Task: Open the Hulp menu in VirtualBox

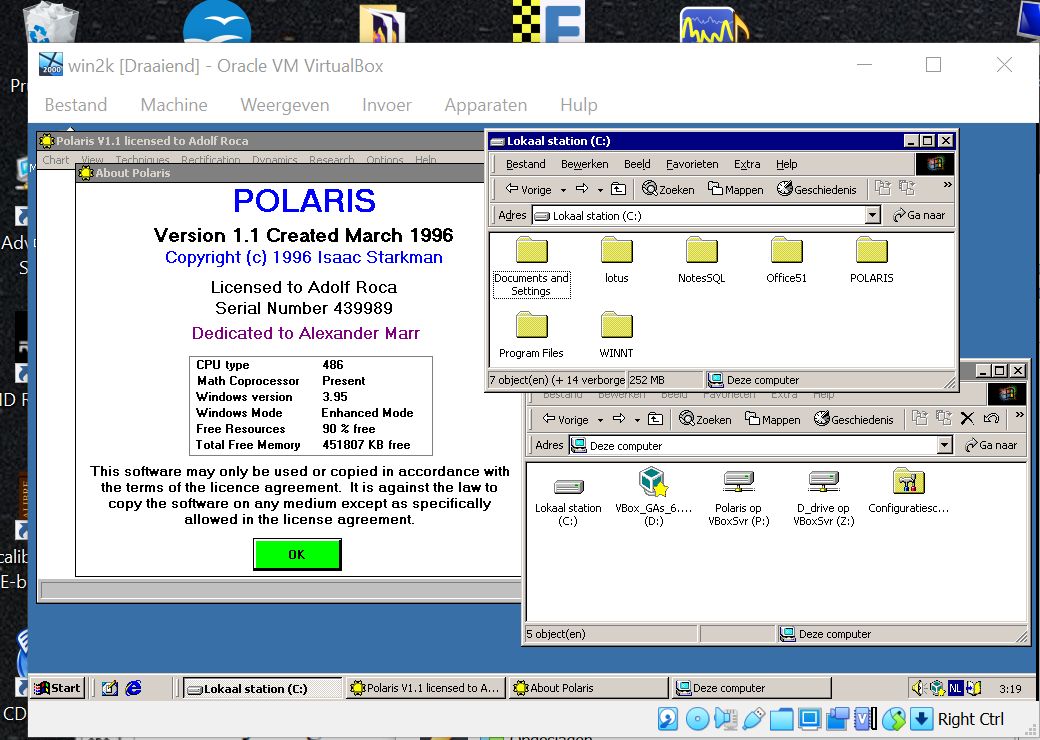Action: point(578,105)
